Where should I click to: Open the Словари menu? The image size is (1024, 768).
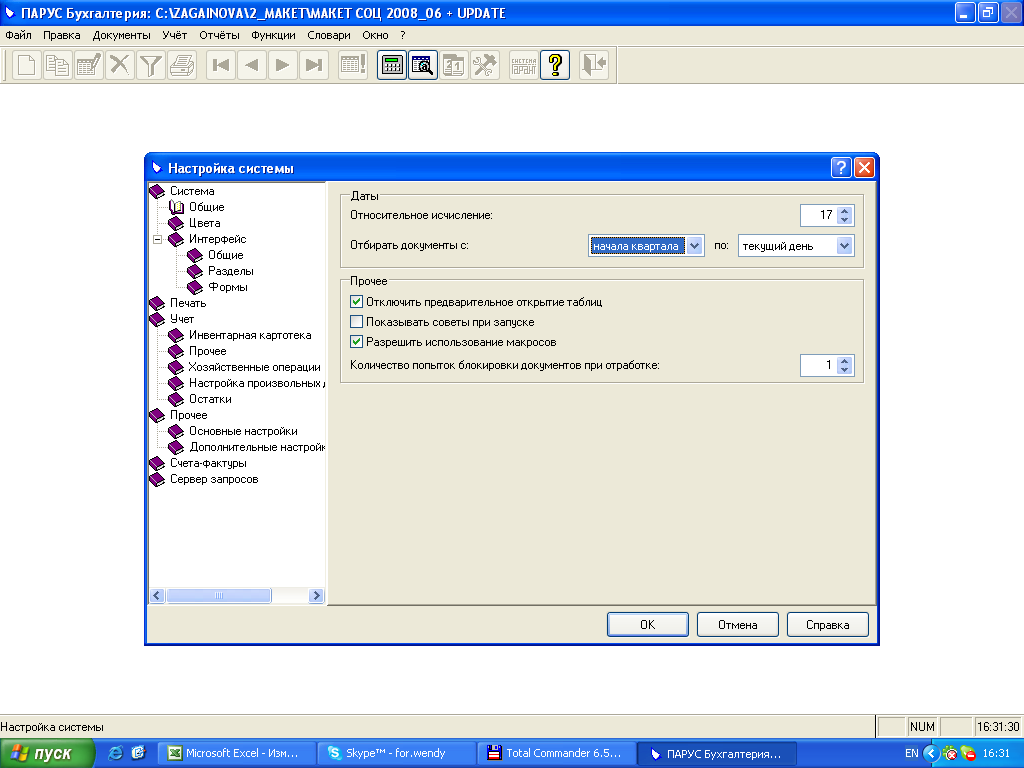tap(328, 35)
